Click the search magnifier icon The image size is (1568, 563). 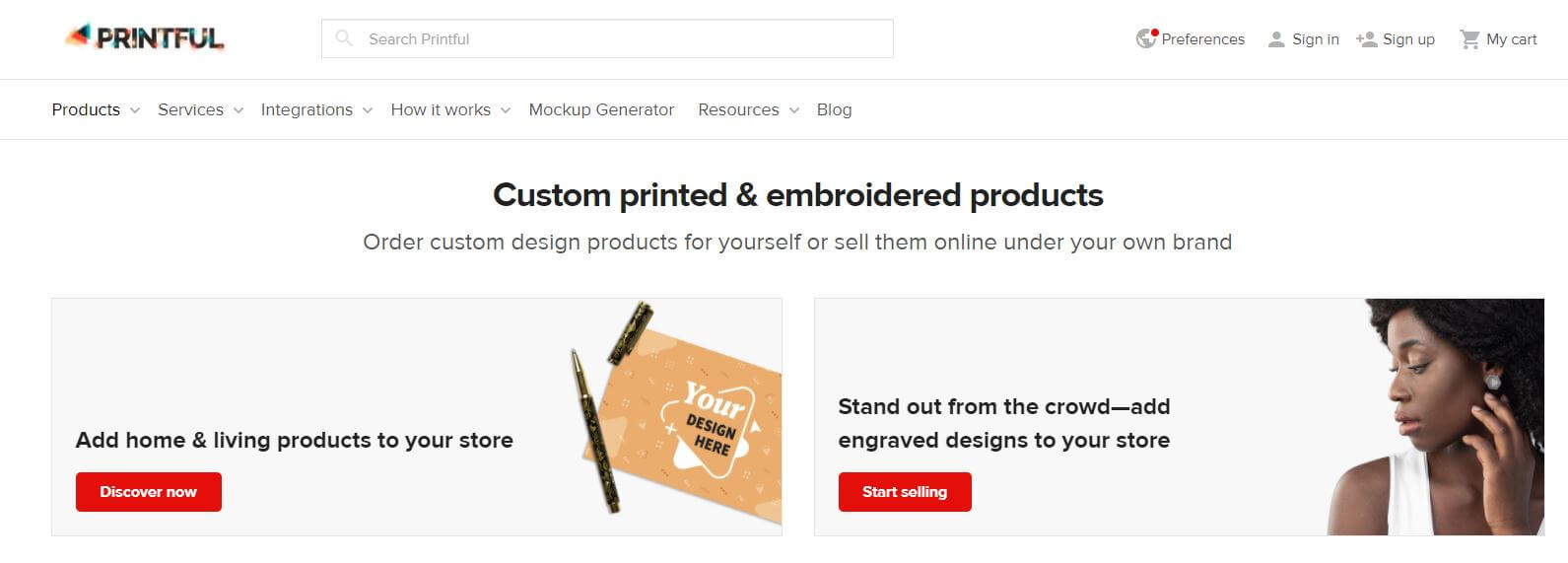pos(344,38)
